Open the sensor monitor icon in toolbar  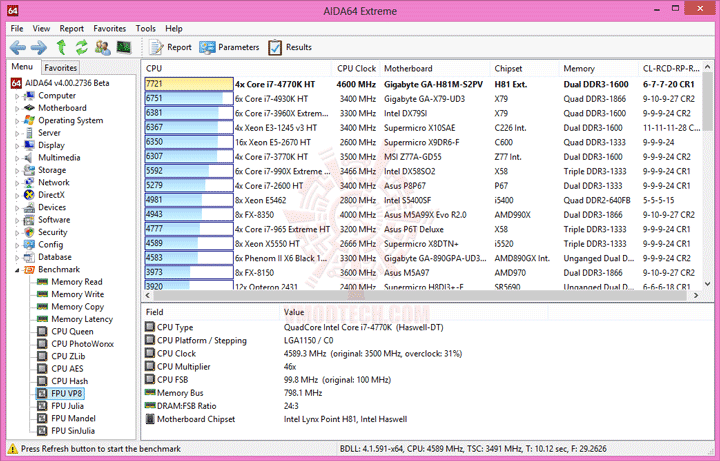click(124, 47)
